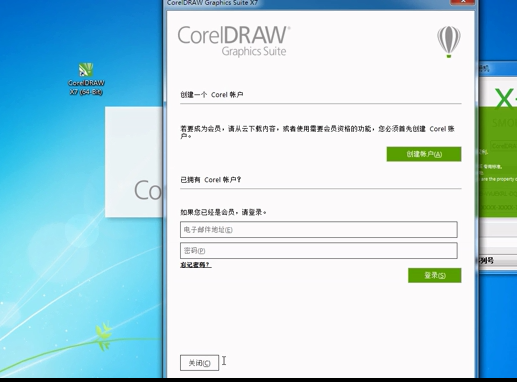Close the CorelDRAW Graphics Suite X7 dialog
This screenshot has width=517, height=382.
tap(463, 2)
